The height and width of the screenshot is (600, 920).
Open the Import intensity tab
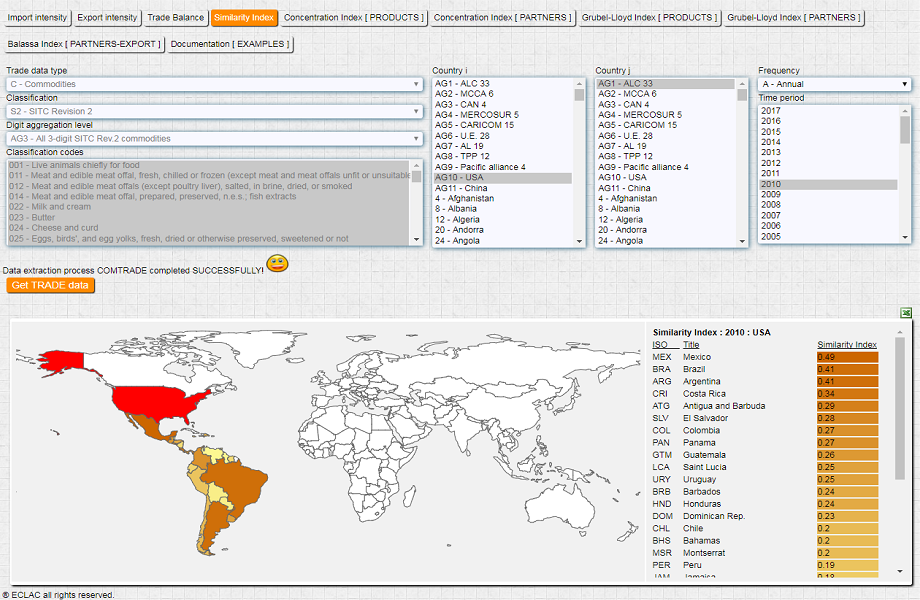pyautogui.click(x=37, y=18)
